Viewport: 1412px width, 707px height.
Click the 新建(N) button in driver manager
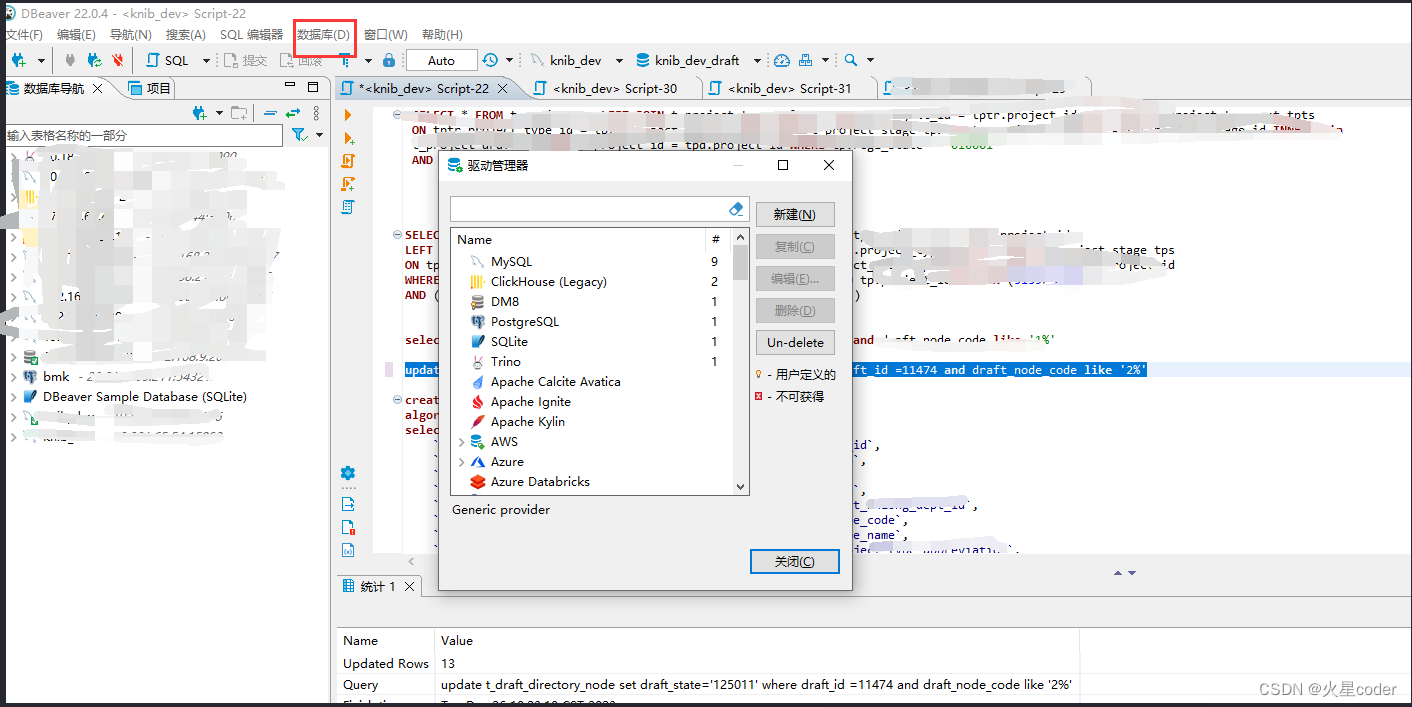click(795, 214)
